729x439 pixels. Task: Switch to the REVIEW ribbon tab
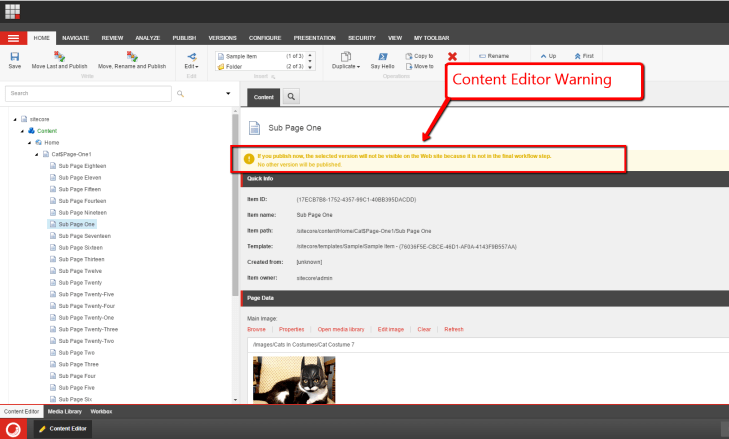[x=113, y=38]
